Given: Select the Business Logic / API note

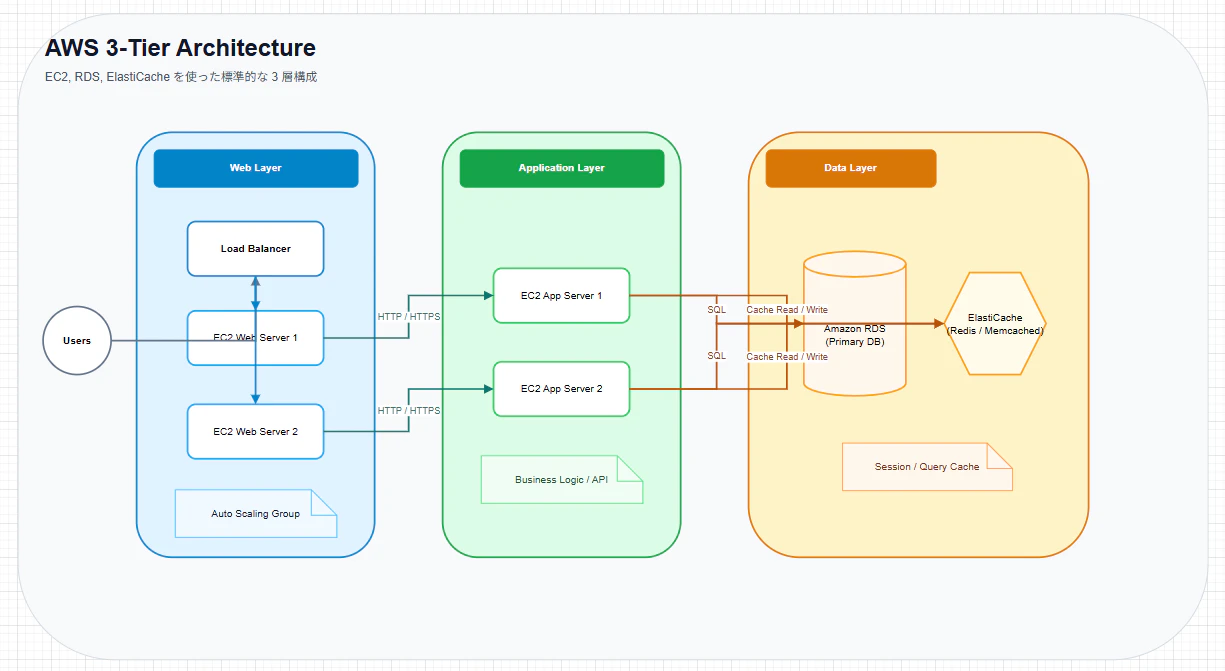Looking at the screenshot, I should coord(562,480).
